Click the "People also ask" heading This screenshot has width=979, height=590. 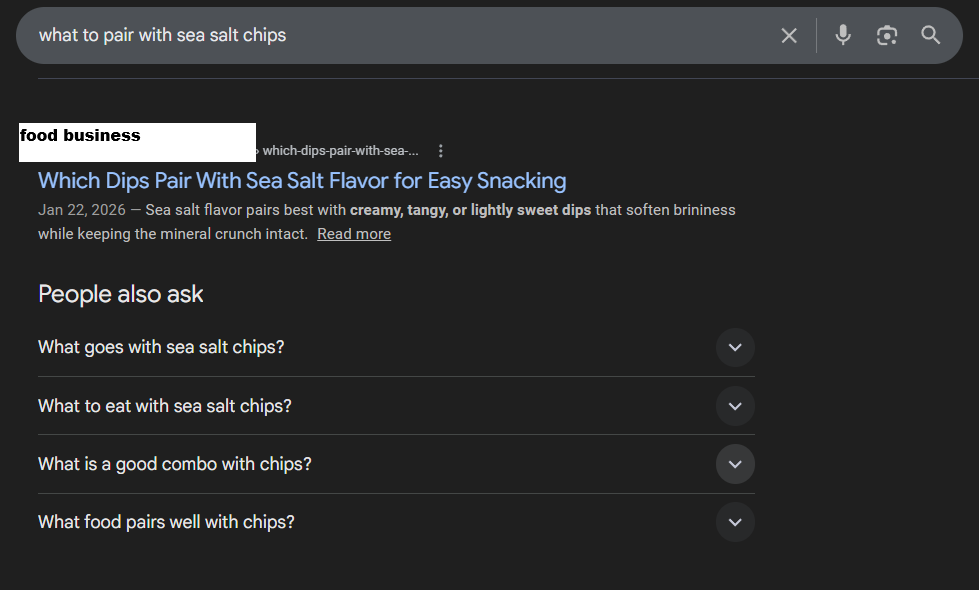[121, 294]
